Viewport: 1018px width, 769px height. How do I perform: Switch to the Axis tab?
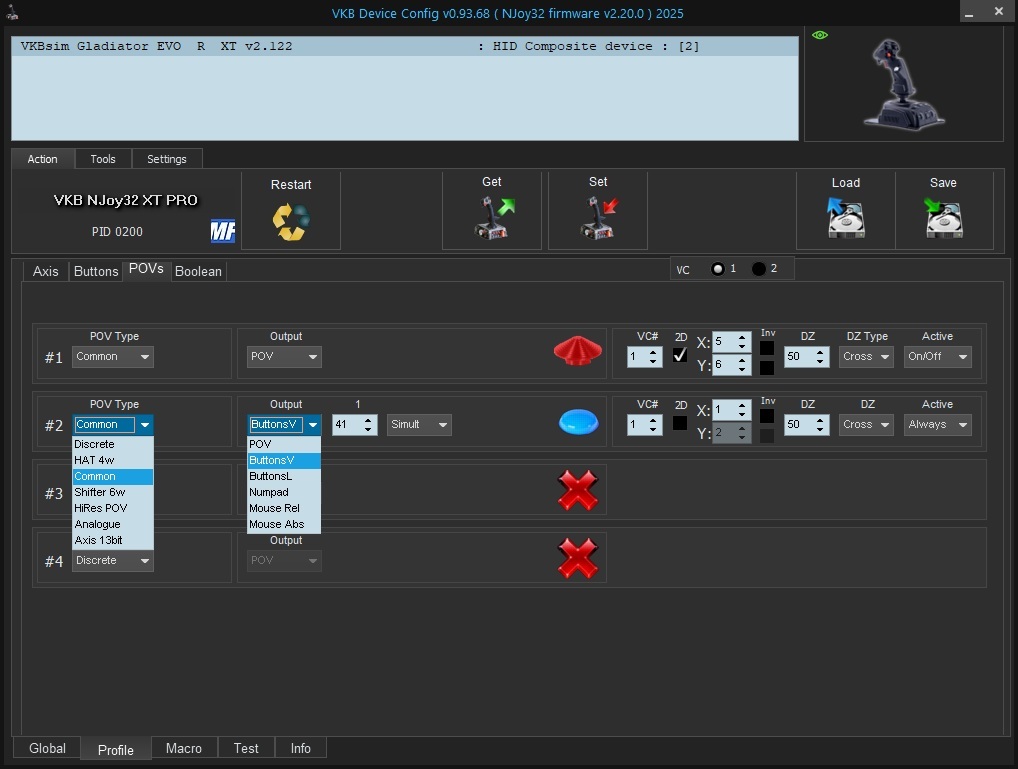click(45, 271)
